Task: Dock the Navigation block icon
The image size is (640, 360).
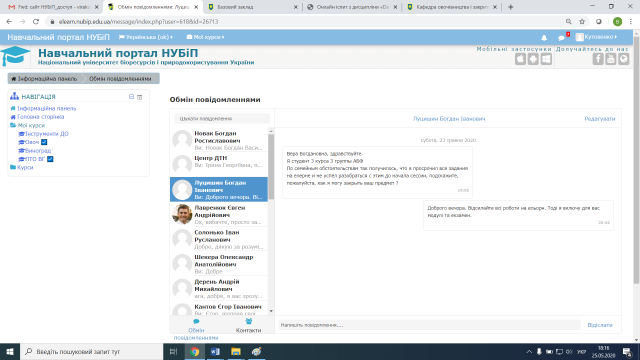Action: point(140,97)
